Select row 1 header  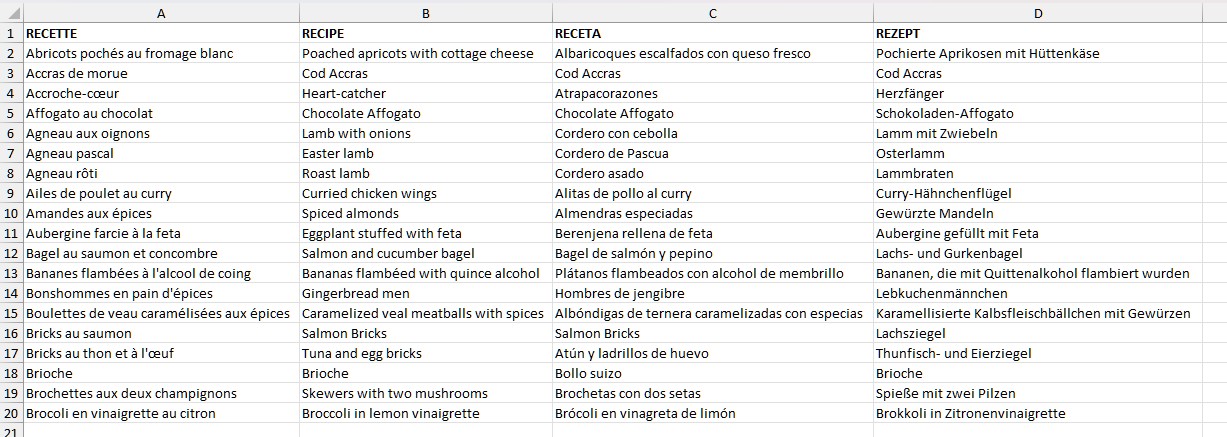(x=11, y=33)
